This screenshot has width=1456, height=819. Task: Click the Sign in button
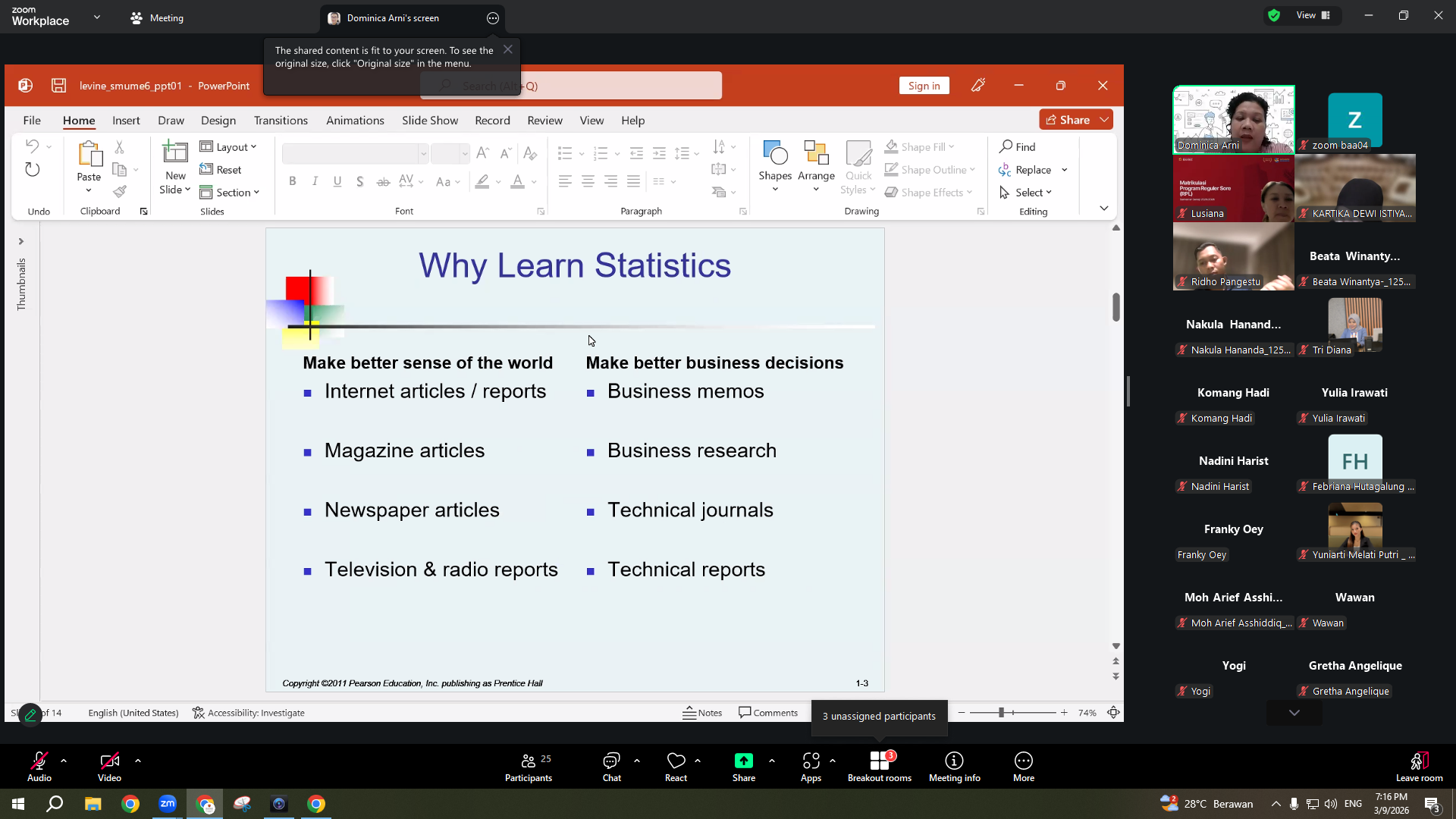[x=924, y=86]
